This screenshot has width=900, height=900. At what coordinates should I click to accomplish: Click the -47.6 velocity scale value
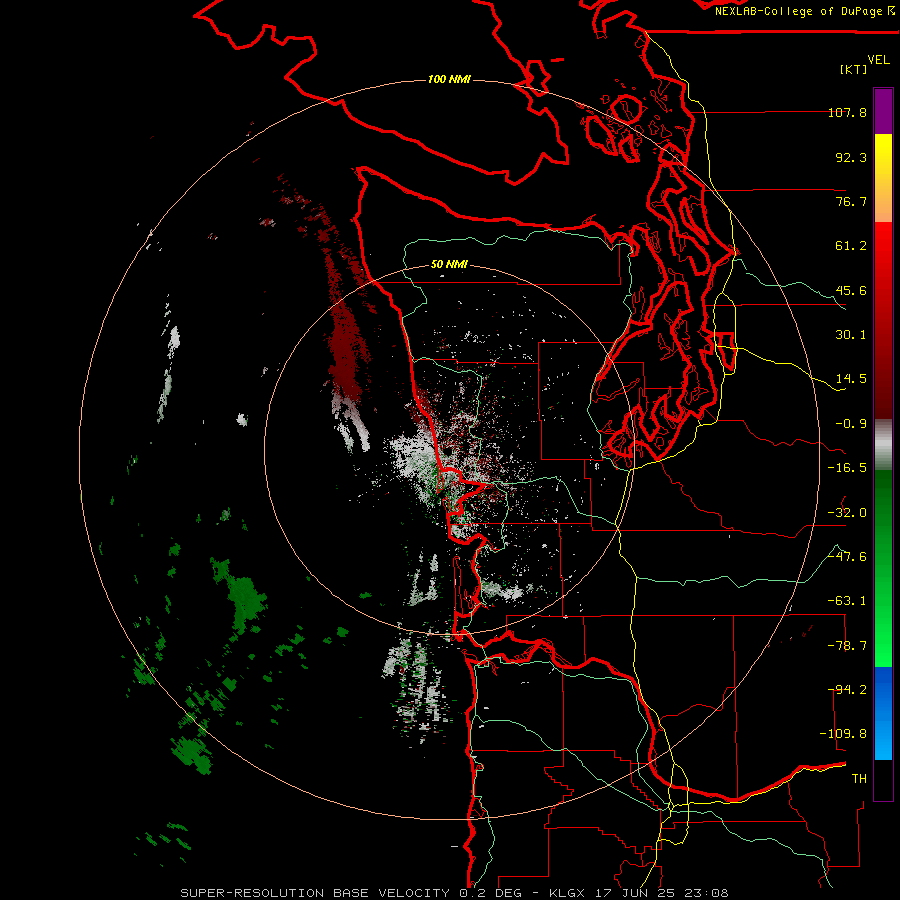(847, 557)
